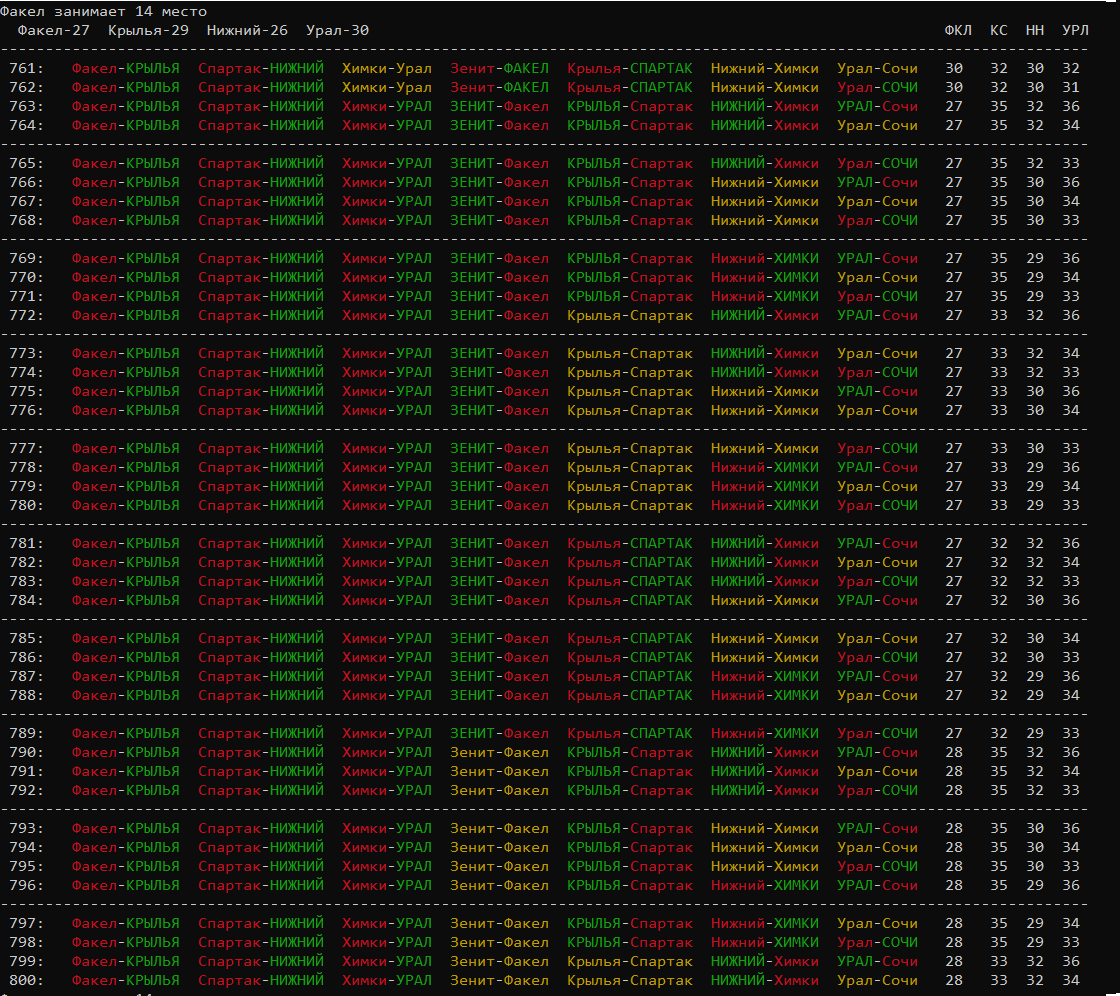1120x996 pixels.
Task: Click 'УРАЛ-Сочи' in row 766
Action: point(877,182)
